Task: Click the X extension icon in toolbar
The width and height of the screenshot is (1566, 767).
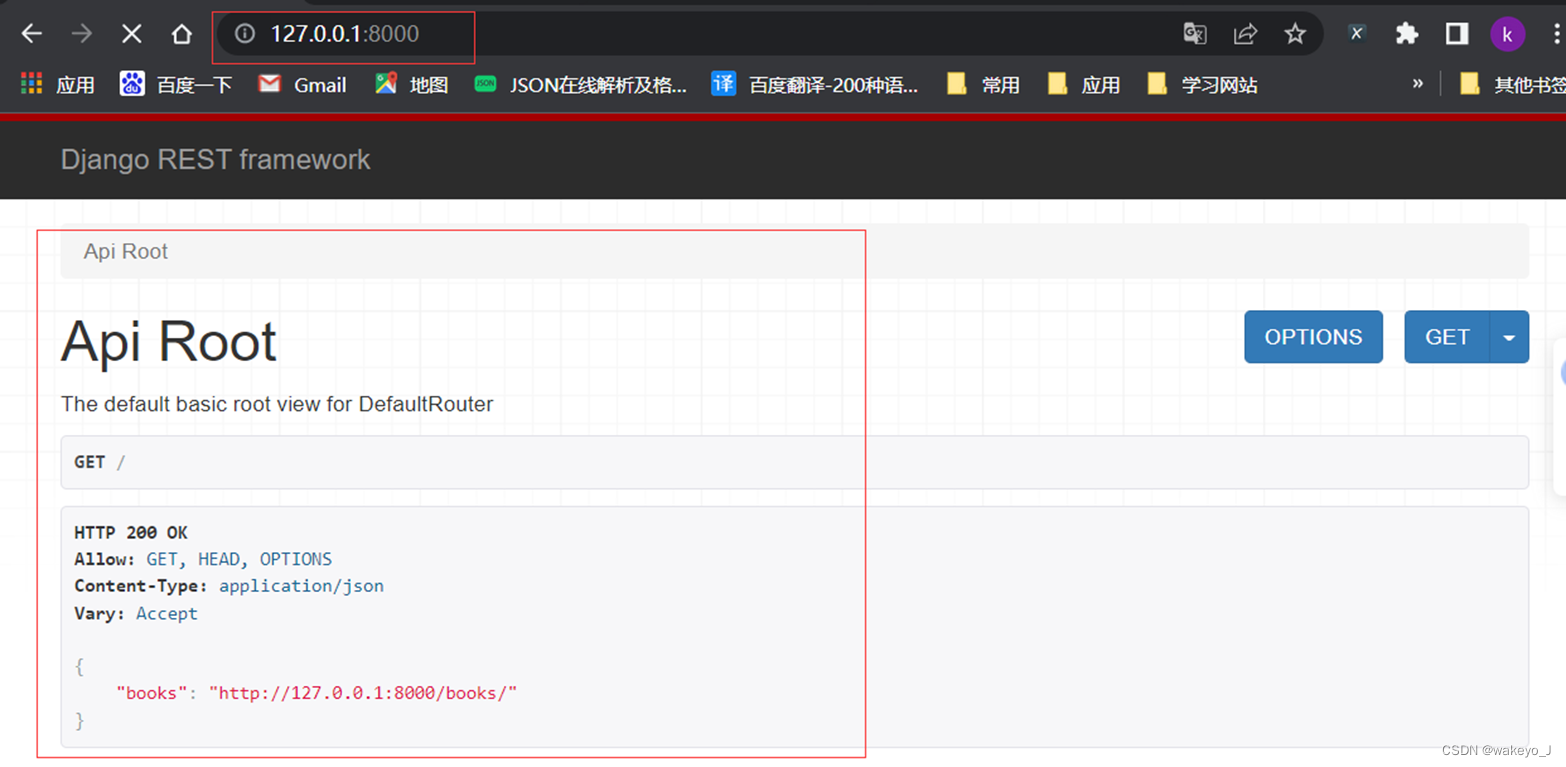Action: click(1356, 34)
